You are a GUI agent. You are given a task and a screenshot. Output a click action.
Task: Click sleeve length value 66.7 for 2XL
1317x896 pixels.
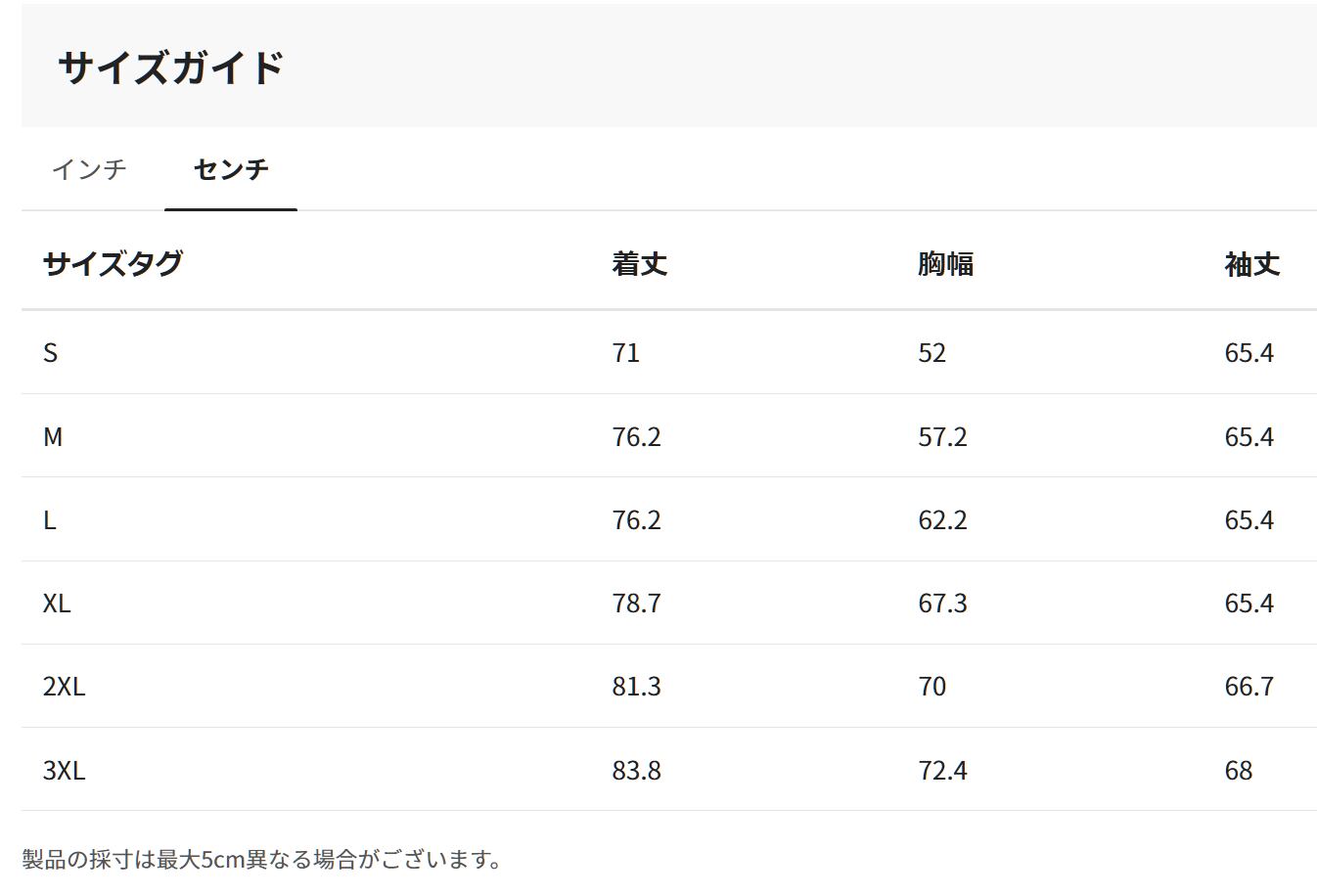pyautogui.click(x=1249, y=687)
